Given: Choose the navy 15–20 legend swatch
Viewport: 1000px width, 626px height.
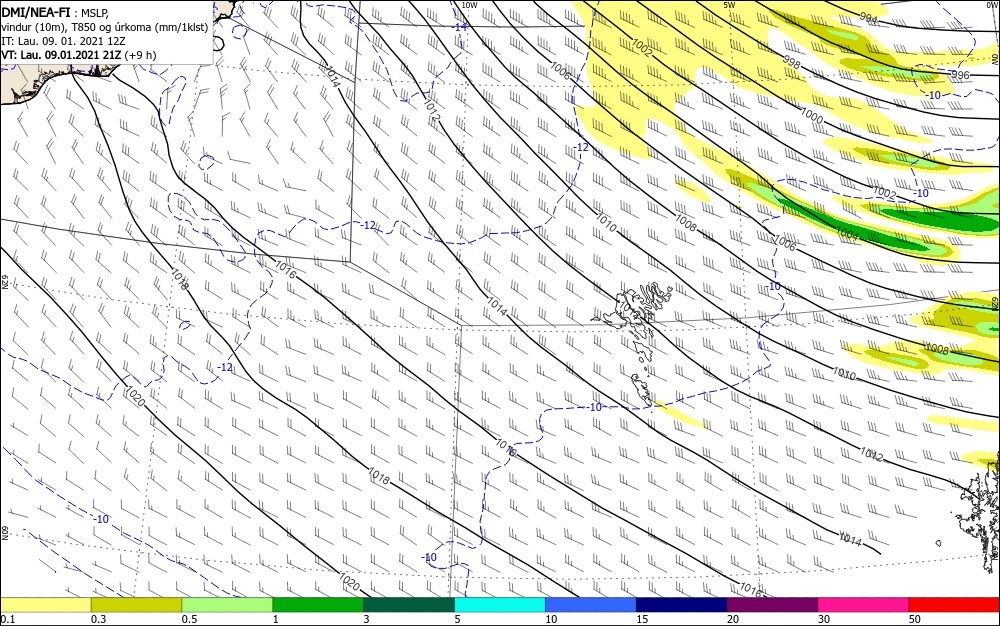Looking at the screenshot, I should 682,605.
